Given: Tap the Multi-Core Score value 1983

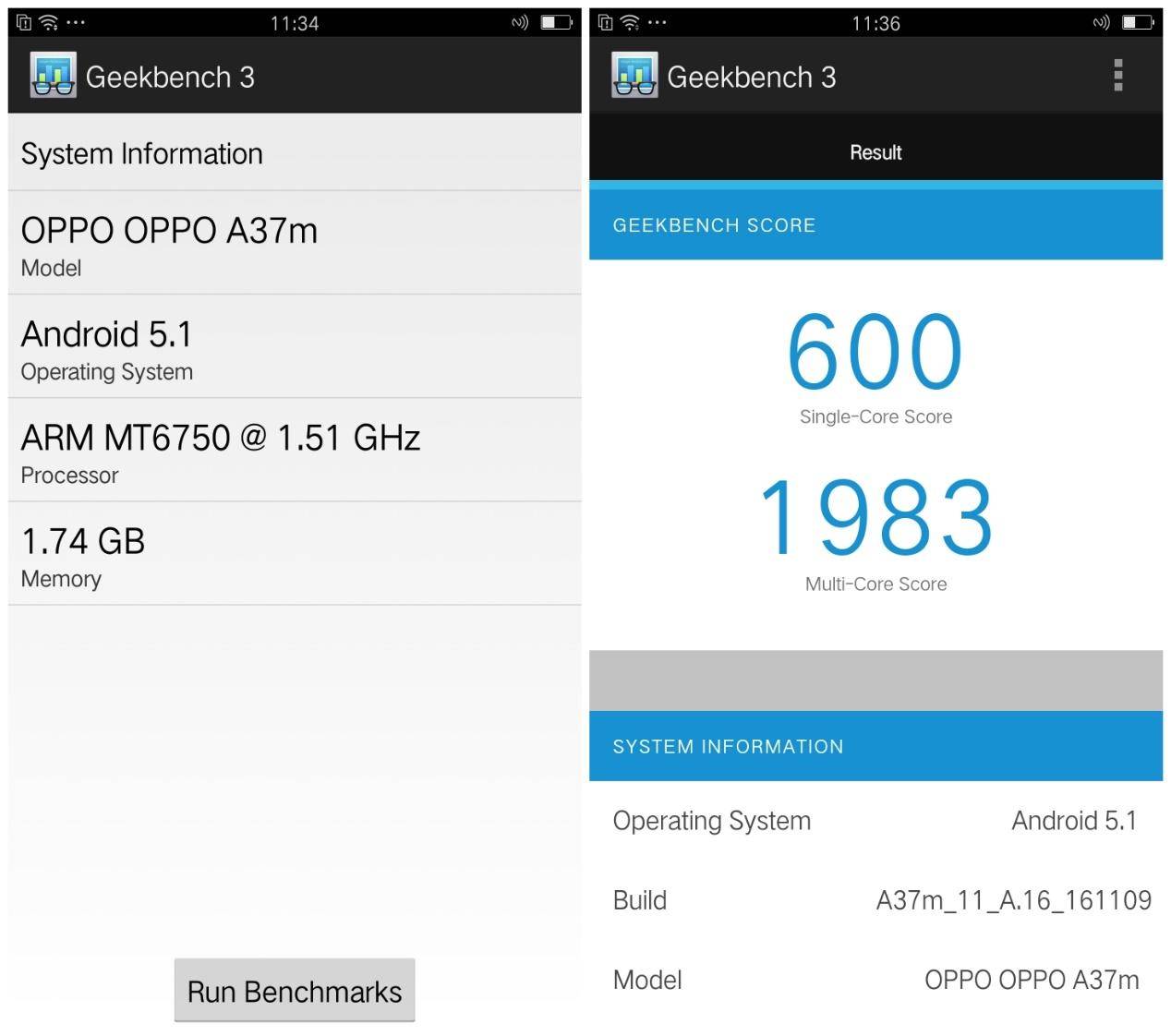Looking at the screenshot, I should (874, 518).
